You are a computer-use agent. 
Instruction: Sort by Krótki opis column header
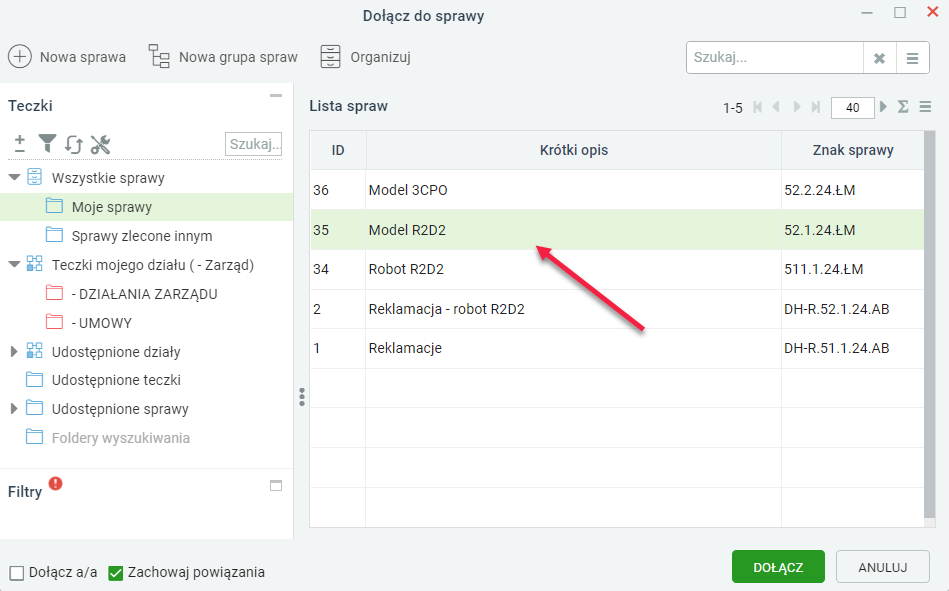point(574,150)
